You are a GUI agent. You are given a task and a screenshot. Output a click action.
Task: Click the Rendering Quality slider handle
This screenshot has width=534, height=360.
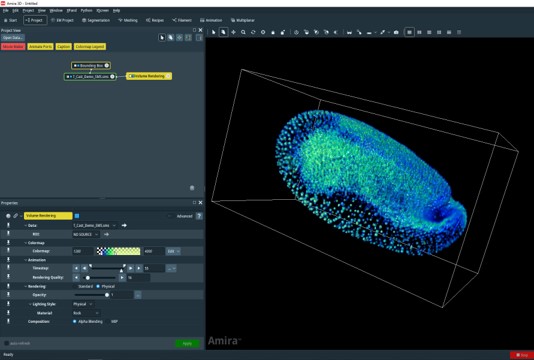coord(88,278)
